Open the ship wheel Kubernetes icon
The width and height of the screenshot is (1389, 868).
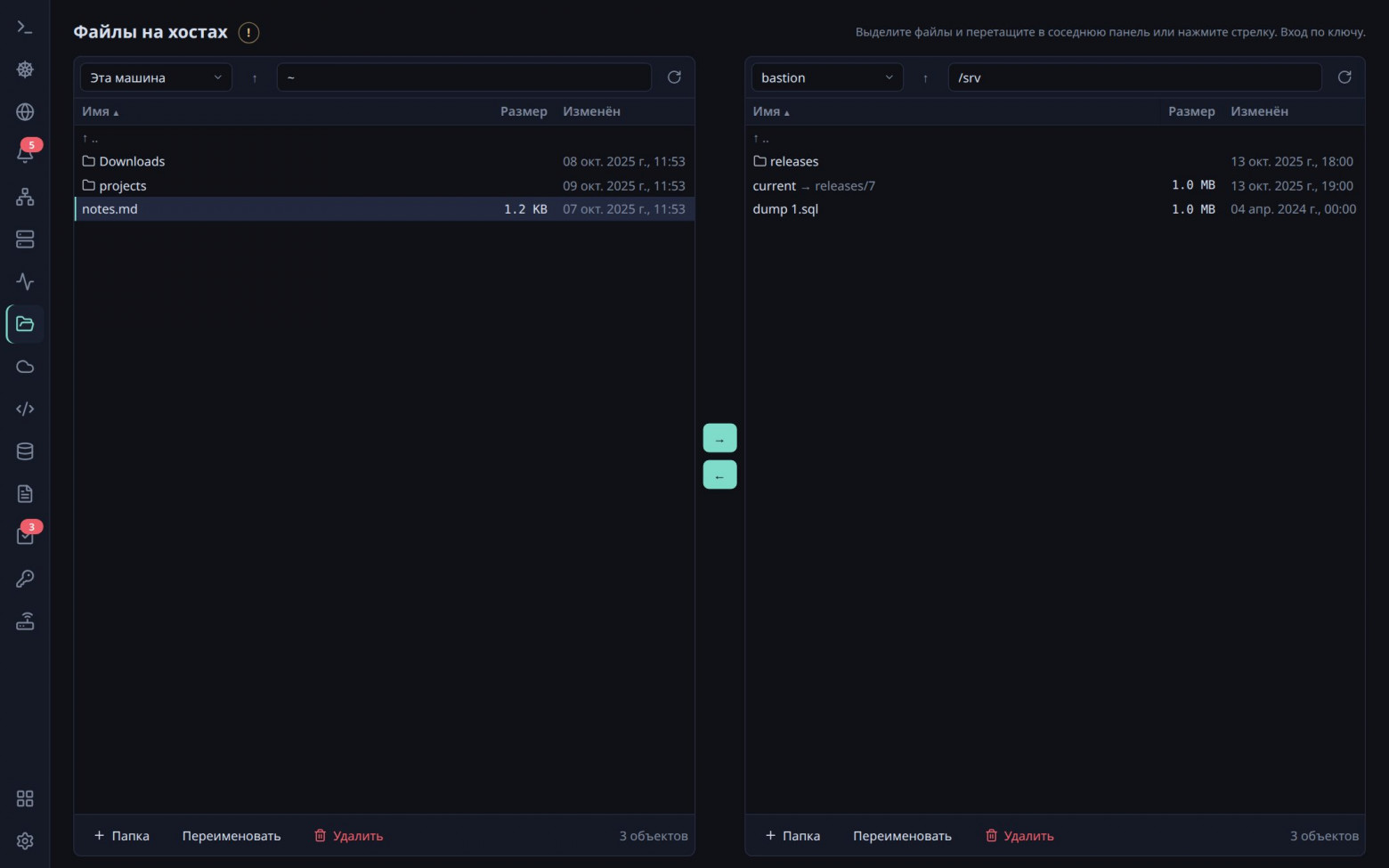click(x=25, y=69)
